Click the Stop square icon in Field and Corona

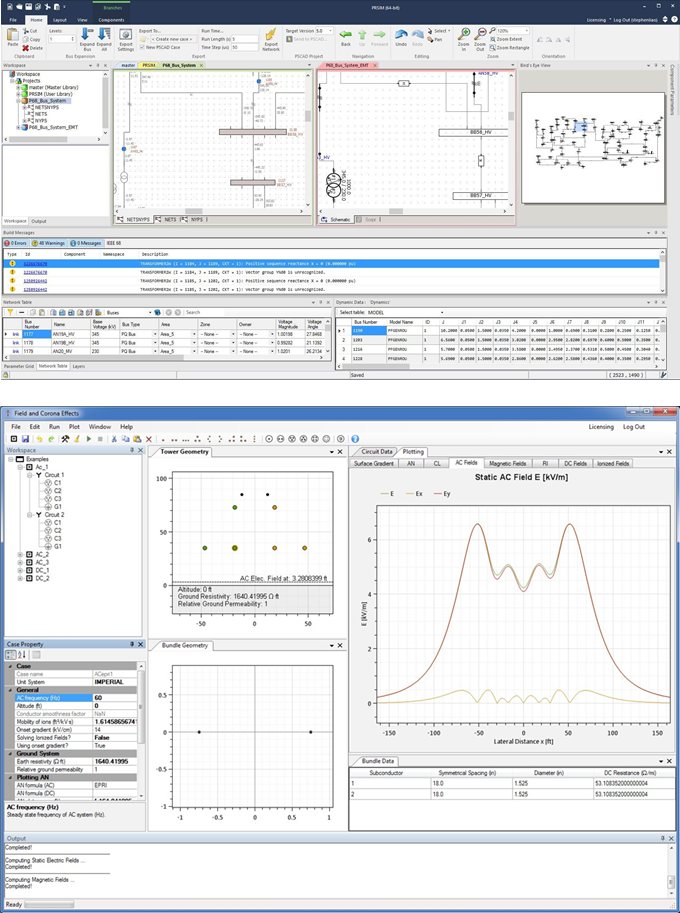coord(100,439)
